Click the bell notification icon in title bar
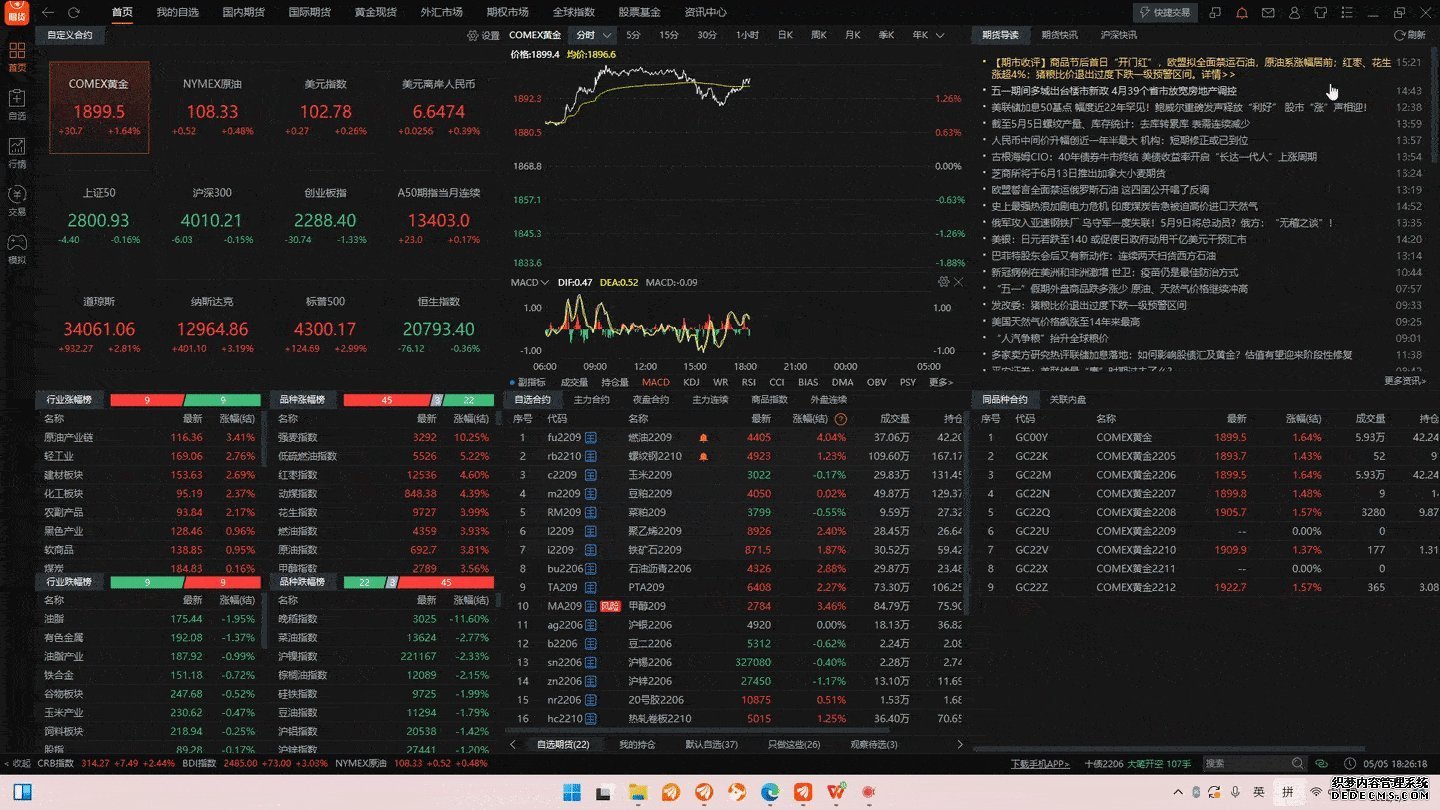Viewport: 1440px width, 810px height. tap(1241, 13)
